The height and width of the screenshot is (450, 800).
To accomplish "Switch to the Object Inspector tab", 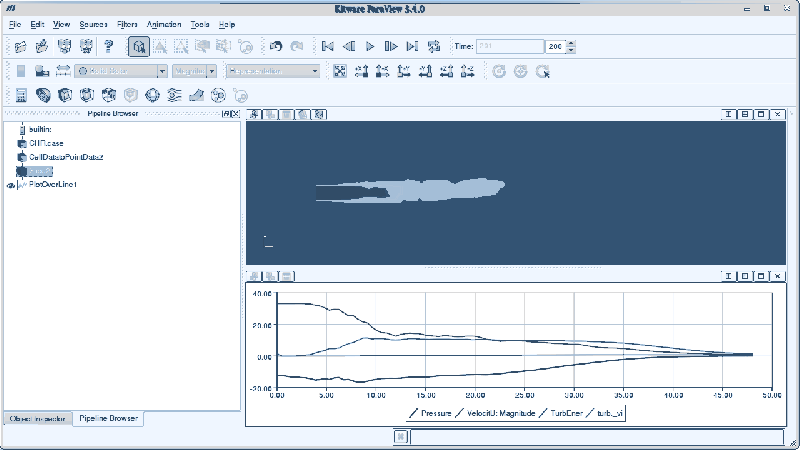I will pos(38,419).
